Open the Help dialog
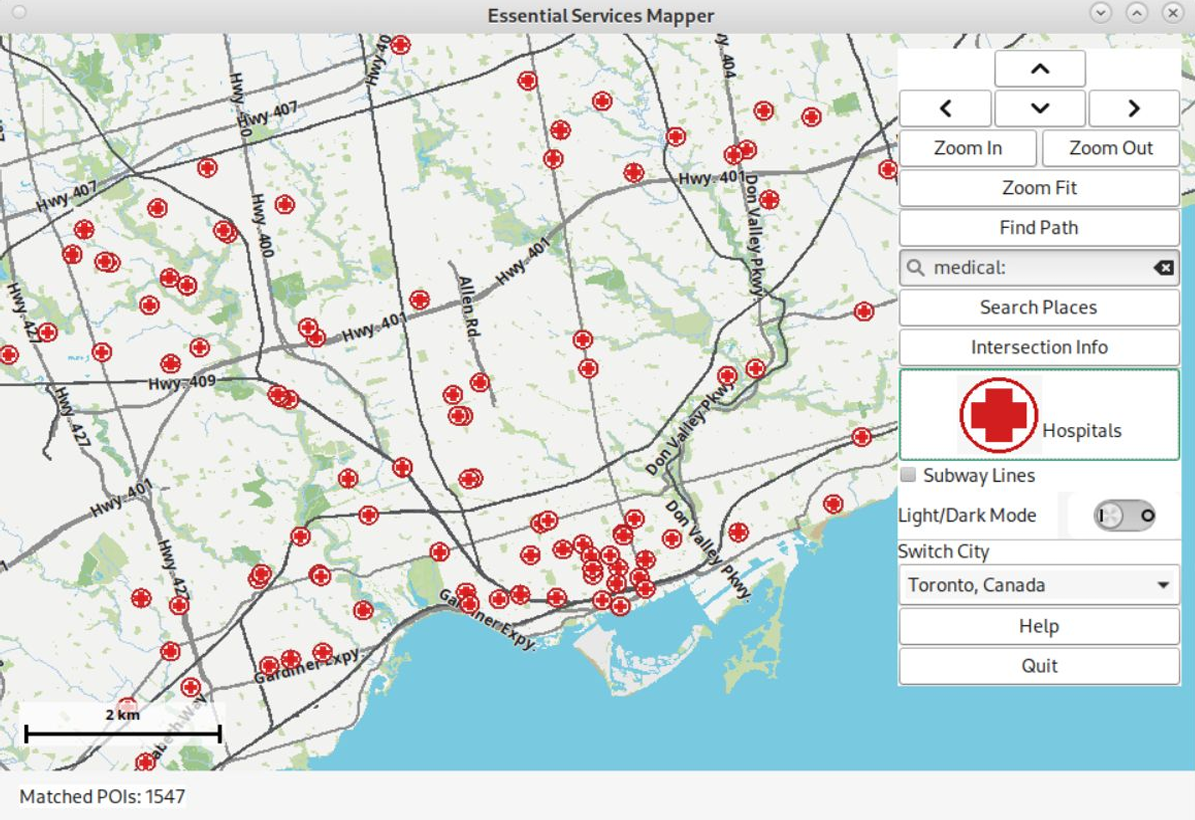The width and height of the screenshot is (1195, 820). (x=1040, y=626)
